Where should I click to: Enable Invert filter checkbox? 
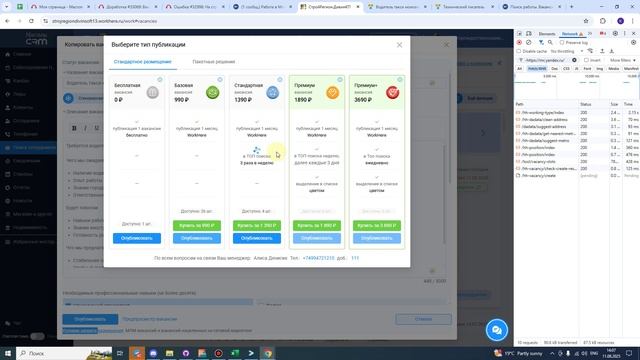(586, 60)
